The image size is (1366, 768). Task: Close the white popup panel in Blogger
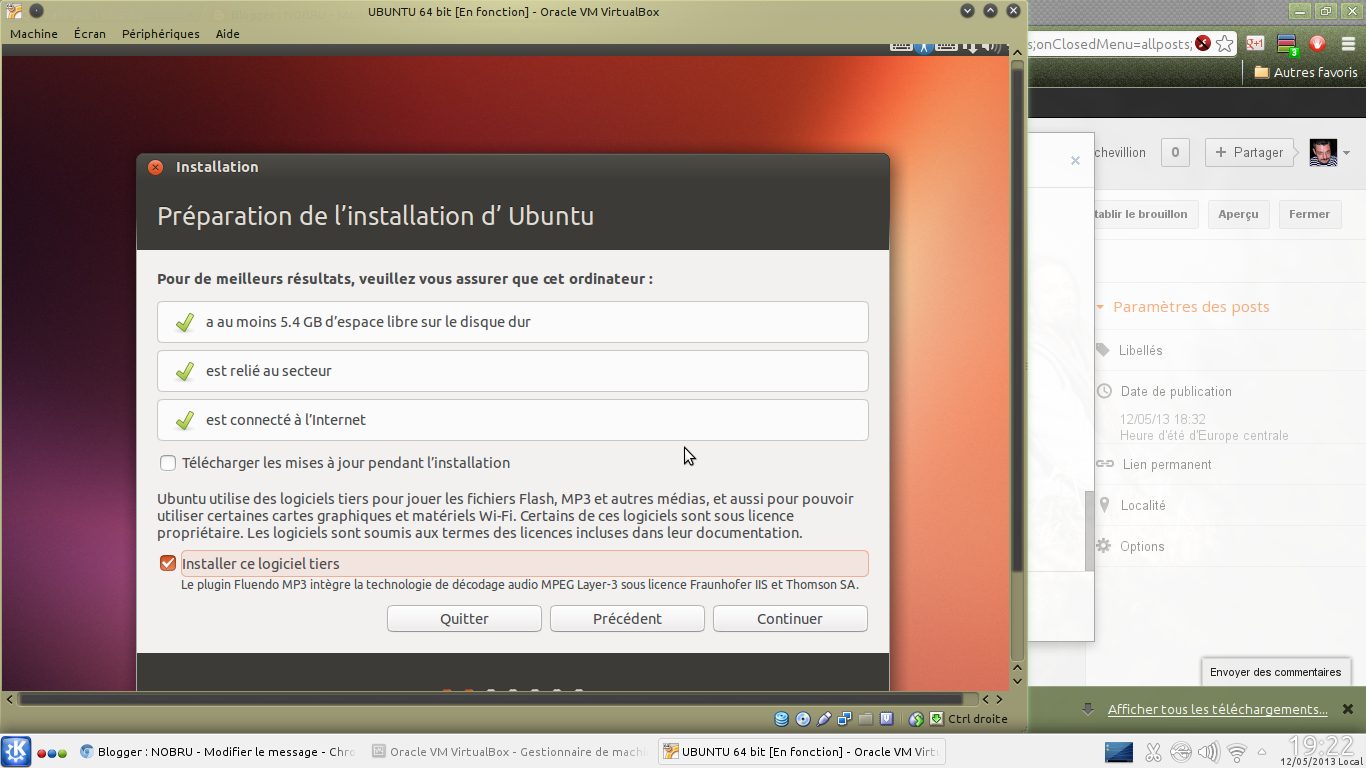[x=1075, y=160]
